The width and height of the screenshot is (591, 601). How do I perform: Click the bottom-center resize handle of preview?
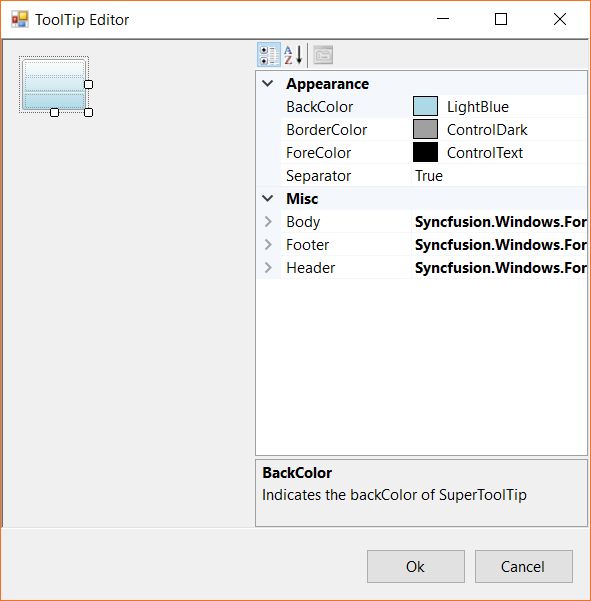(54, 112)
